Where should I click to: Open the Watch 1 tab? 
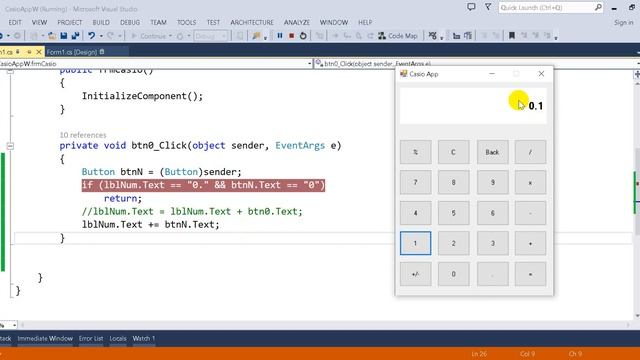point(144,338)
